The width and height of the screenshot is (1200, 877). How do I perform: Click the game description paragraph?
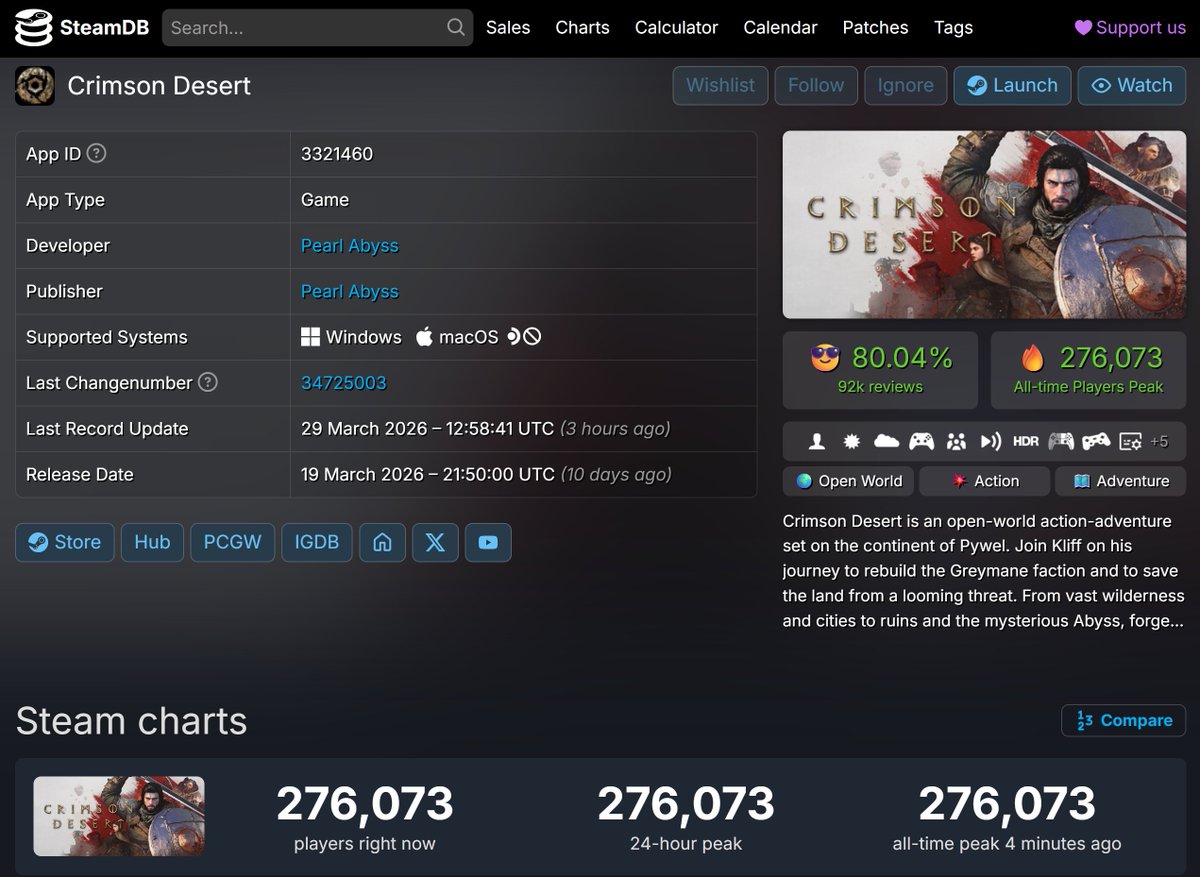click(984, 571)
